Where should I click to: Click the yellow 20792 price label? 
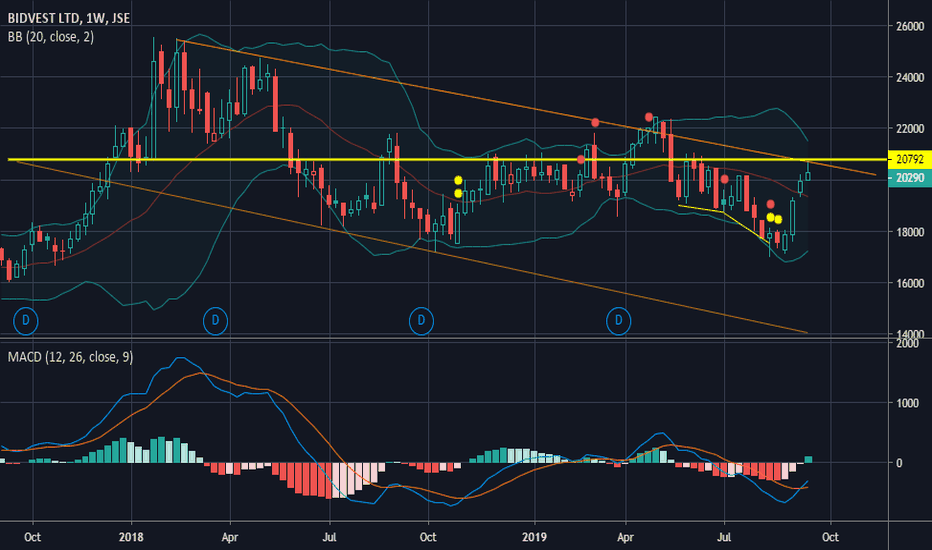point(909,159)
